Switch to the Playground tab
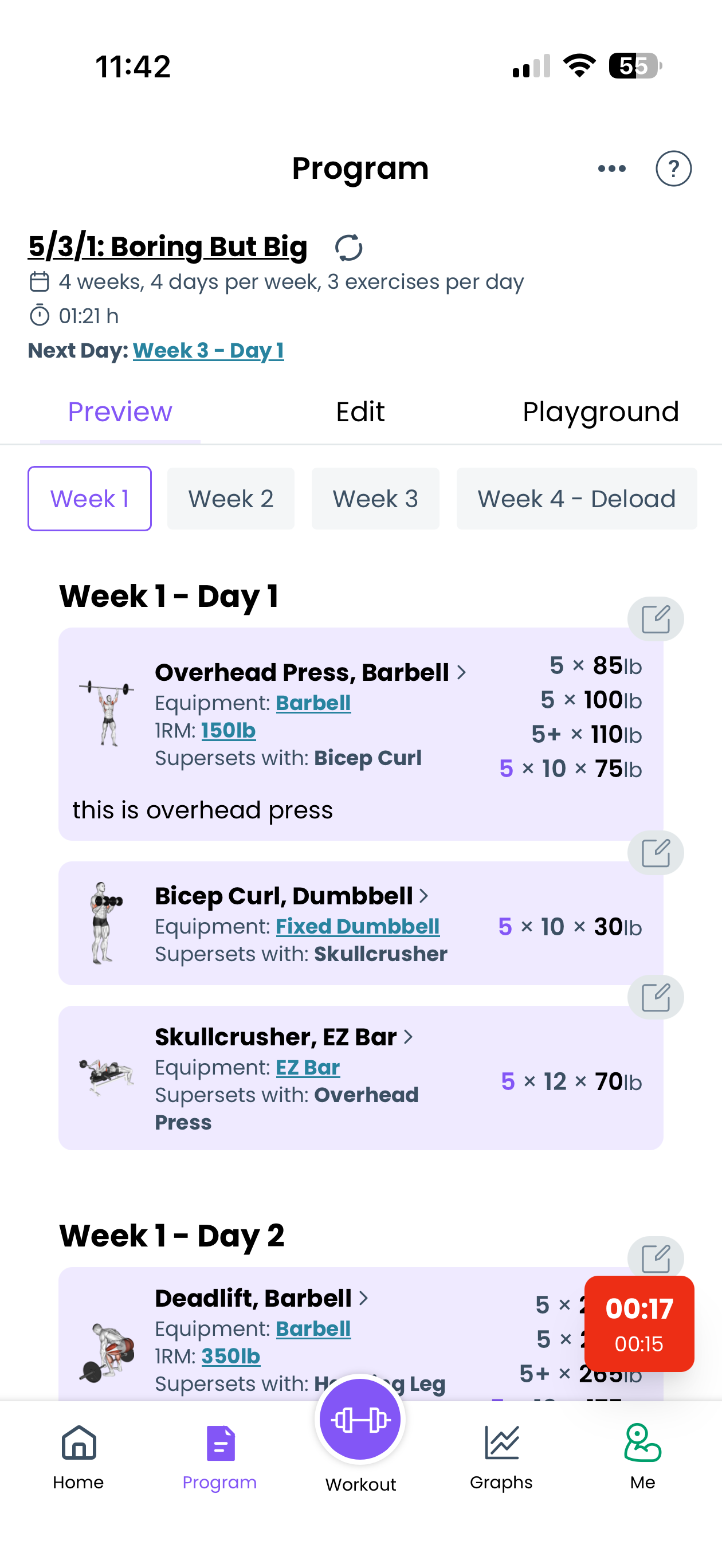The width and height of the screenshot is (722, 1568). click(601, 411)
